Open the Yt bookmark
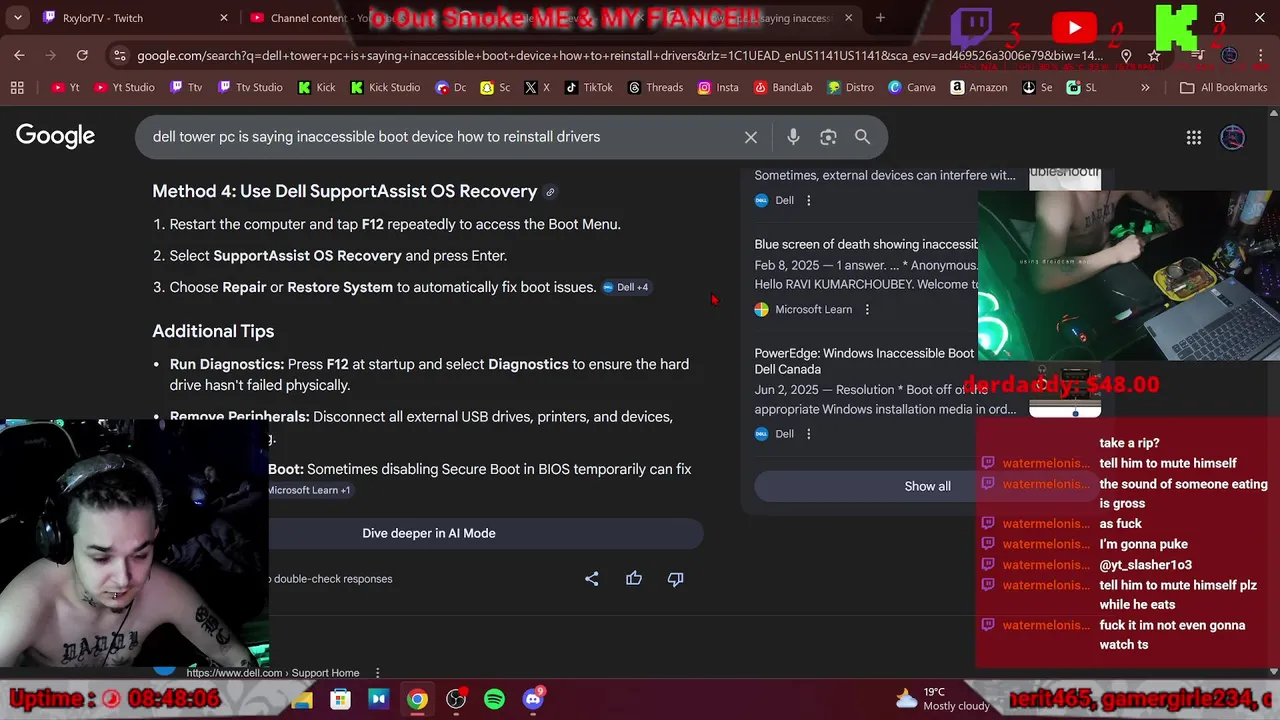 pos(66,88)
